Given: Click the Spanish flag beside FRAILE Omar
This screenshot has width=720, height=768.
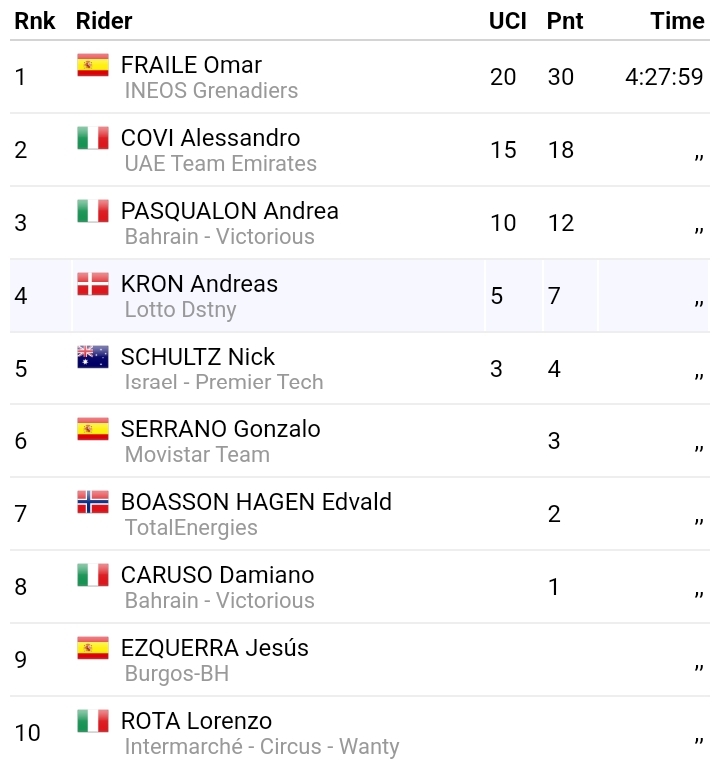Looking at the screenshot, I should pyautogui.click(x=93, y=66).
